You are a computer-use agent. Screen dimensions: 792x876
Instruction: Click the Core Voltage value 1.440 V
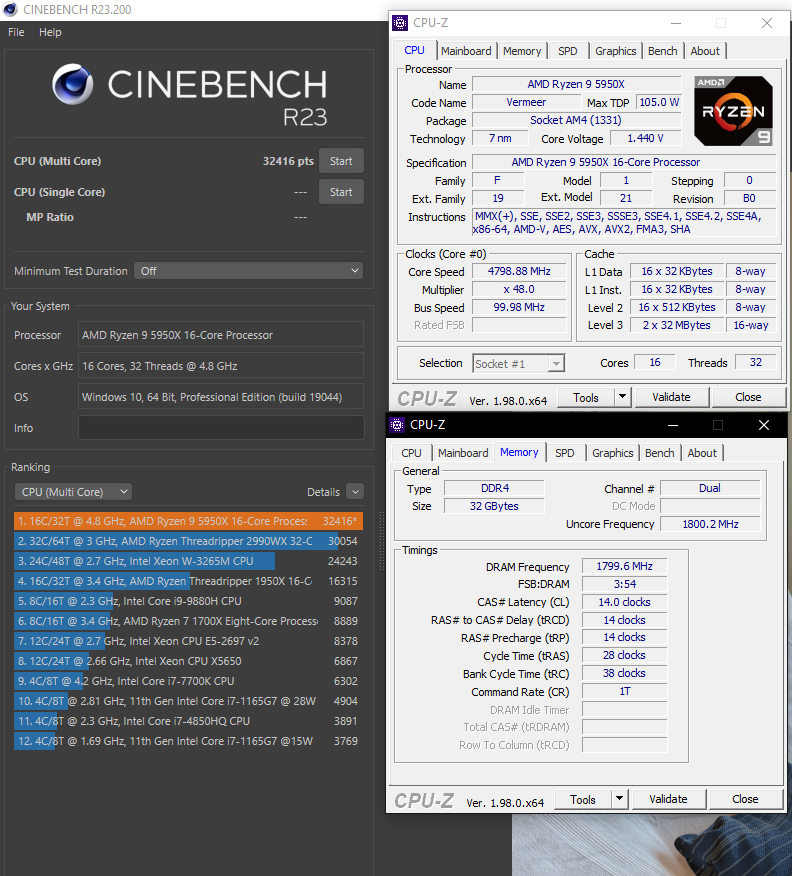tap(646, 138)
